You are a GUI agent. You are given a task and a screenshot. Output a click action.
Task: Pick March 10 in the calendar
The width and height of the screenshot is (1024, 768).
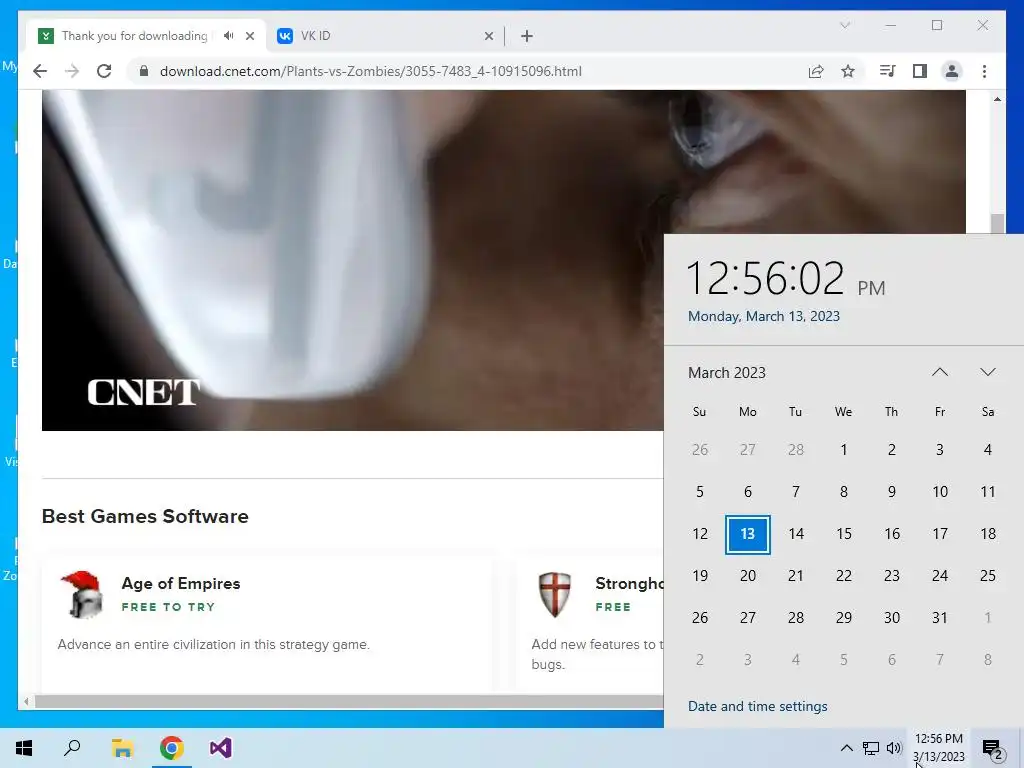[940, 492]
